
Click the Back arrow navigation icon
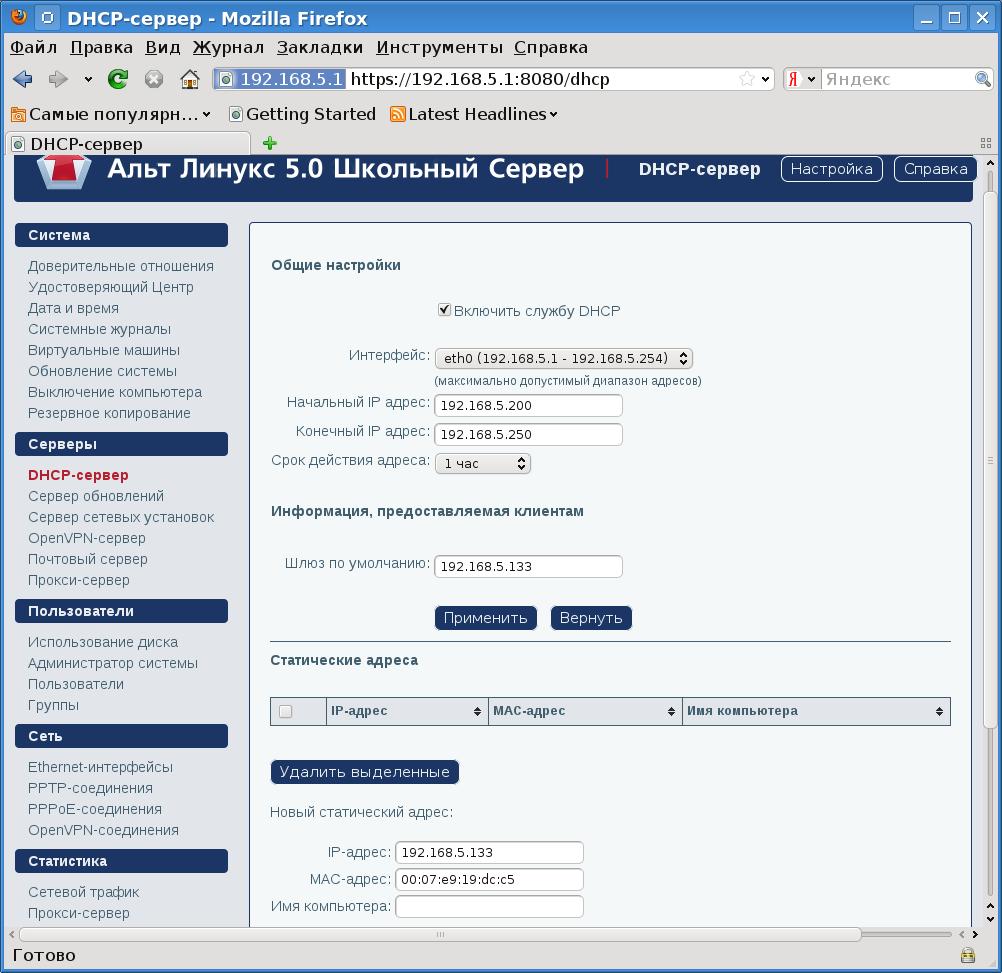point(23,79)
